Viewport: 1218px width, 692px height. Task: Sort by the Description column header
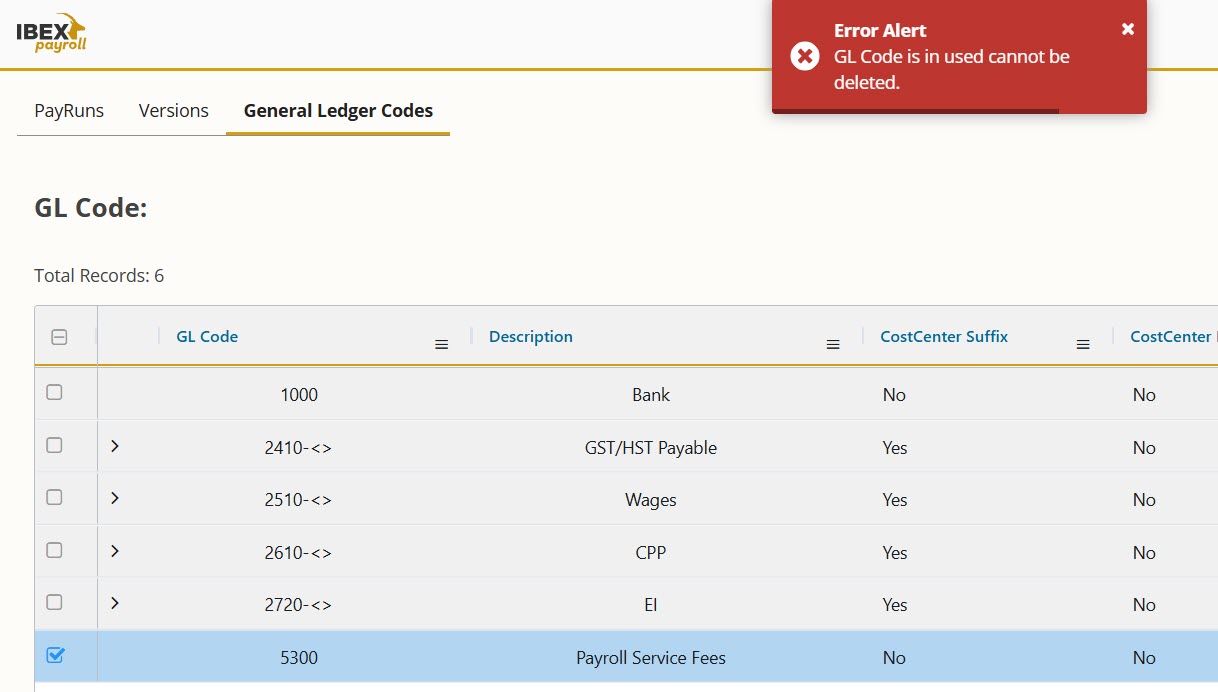pos(531,337)
